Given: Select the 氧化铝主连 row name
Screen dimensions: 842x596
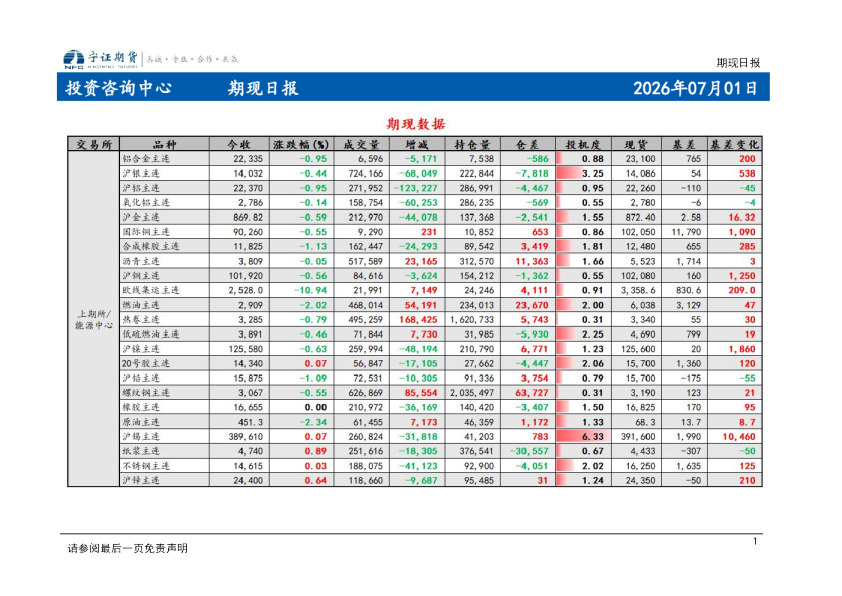Looking at the screenshot, I should click(x=146, y=202).
